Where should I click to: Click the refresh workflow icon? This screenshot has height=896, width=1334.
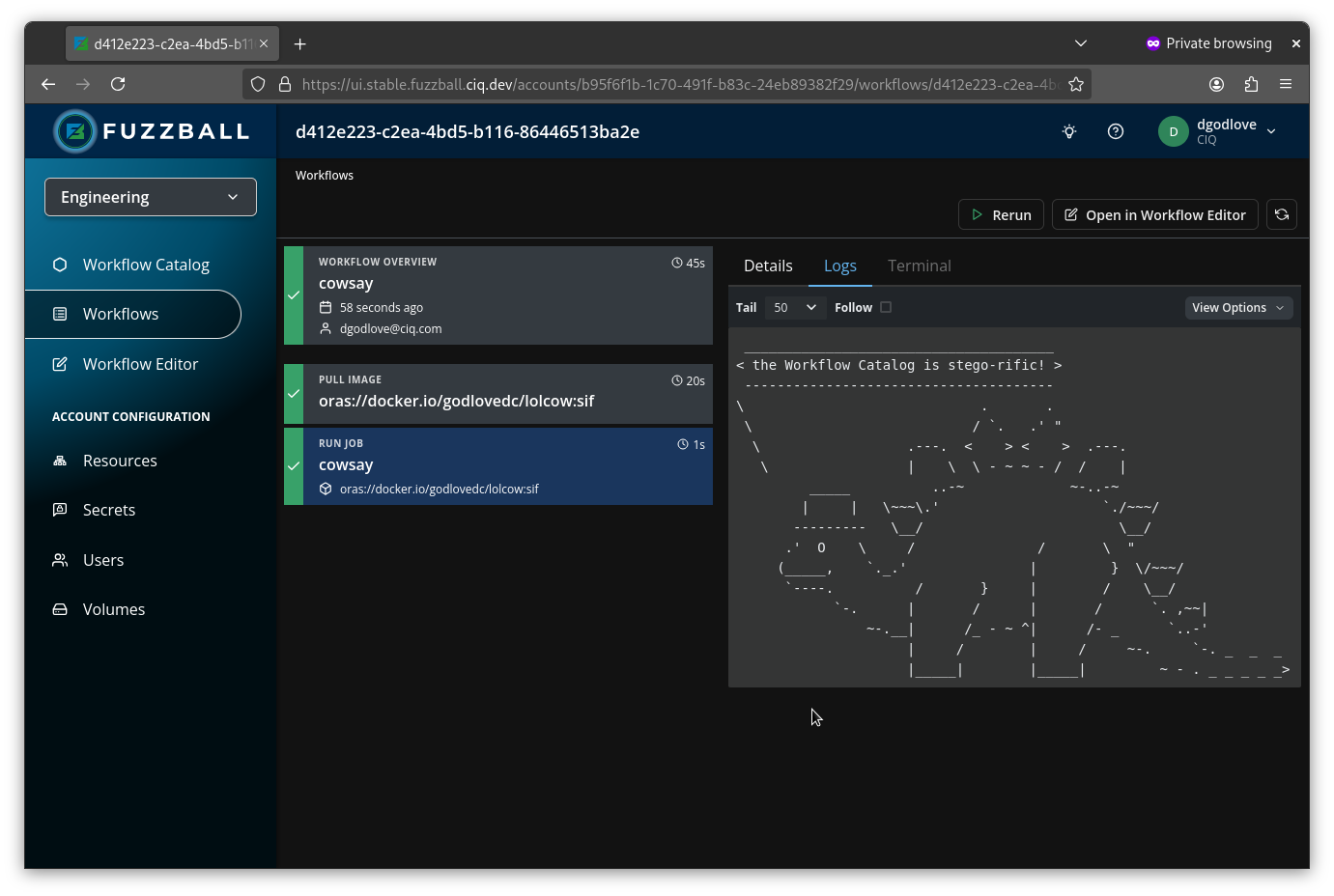click(1282, 214)
